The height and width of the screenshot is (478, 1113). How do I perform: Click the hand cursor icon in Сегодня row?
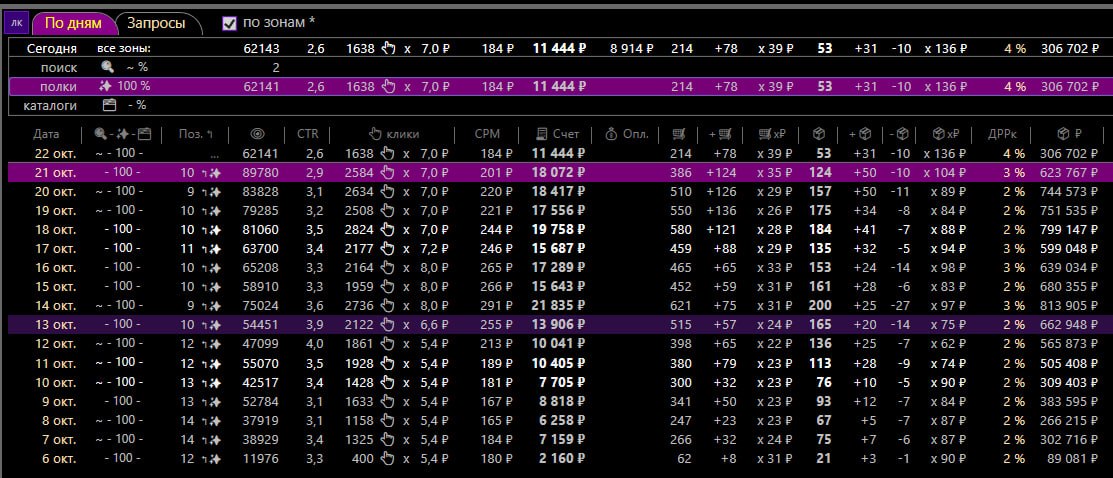coord(388,49)
